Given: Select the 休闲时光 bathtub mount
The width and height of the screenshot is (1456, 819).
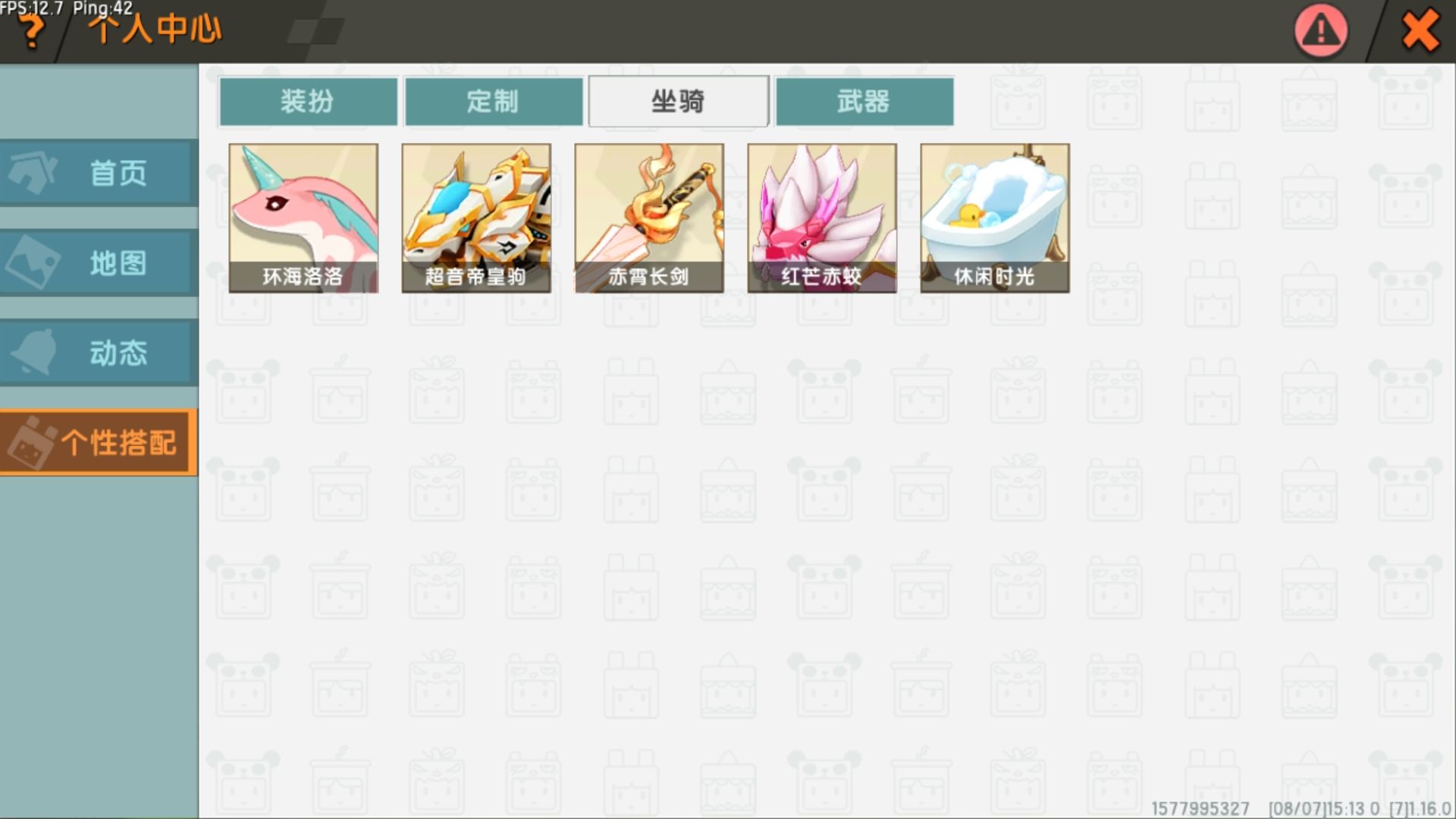Looking at the screenshot, I should tap(995, 218).
